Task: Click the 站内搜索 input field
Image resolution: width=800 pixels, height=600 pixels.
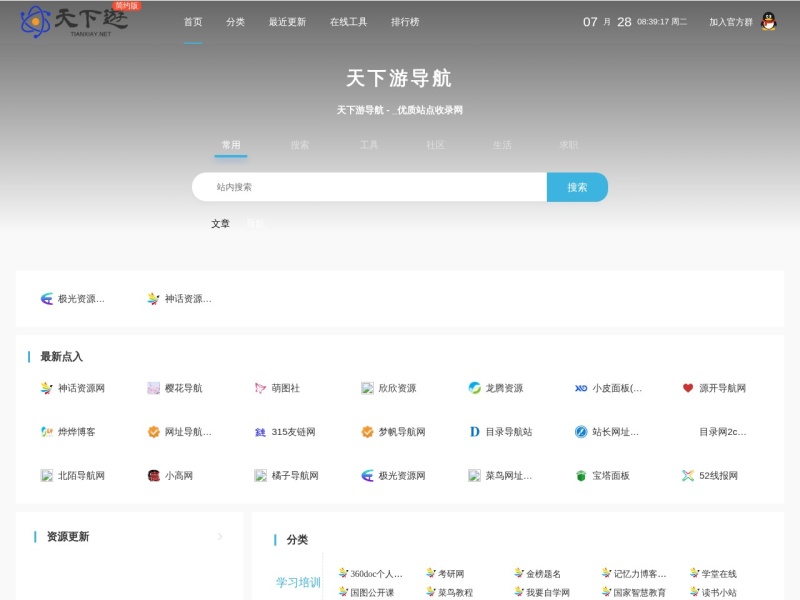Action: pos(369,187)
